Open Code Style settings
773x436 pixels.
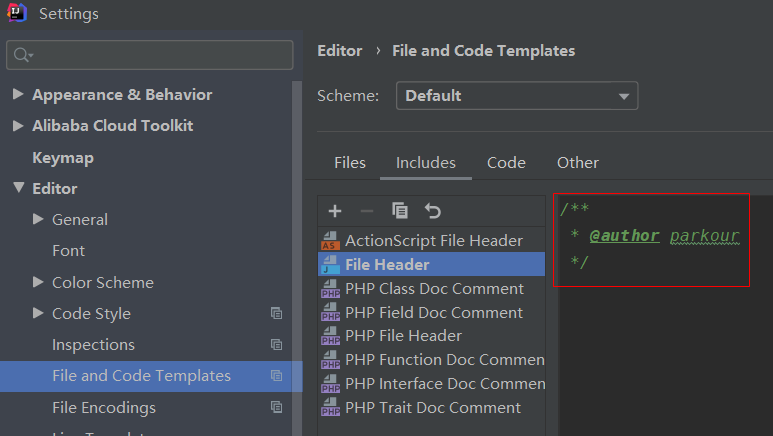91,314
